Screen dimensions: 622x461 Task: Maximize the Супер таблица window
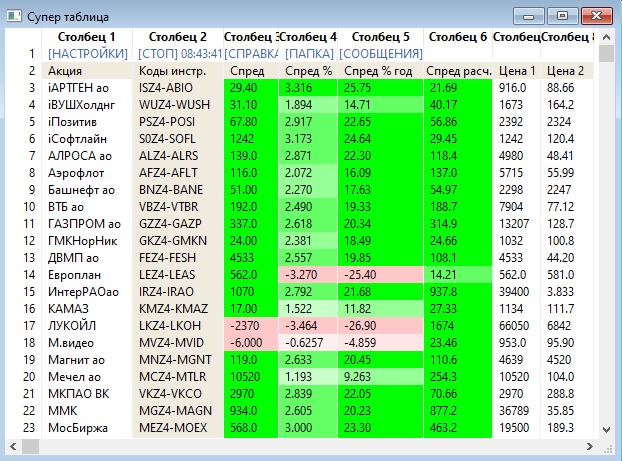(x=562, y=16)
